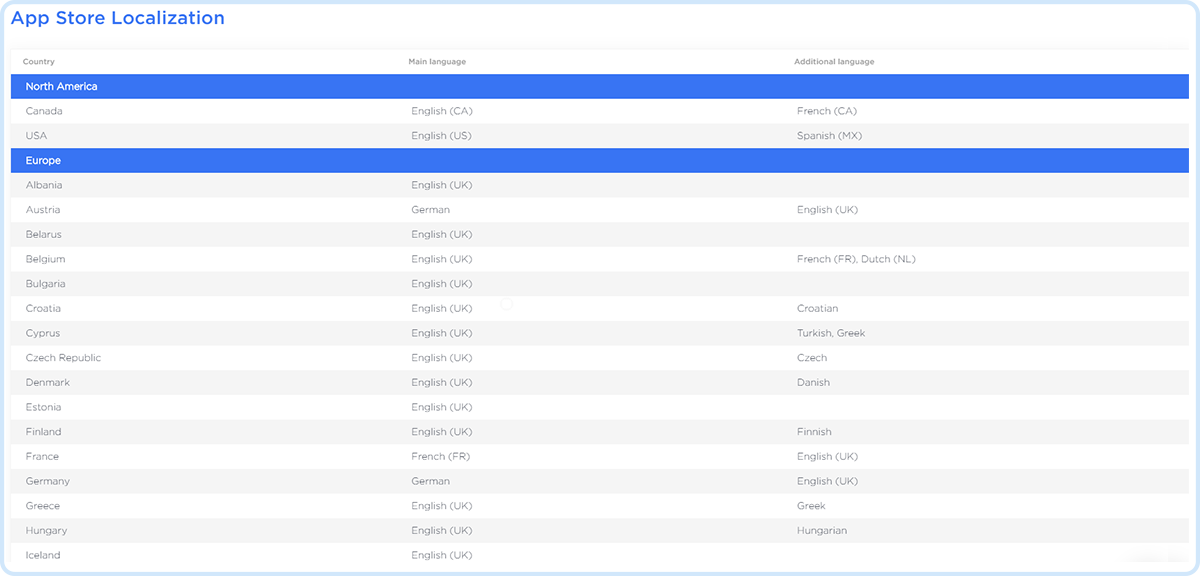Collapse the Europe group row
The image size is (1200, 576).
pyautogui.click(x=43, y=161)
